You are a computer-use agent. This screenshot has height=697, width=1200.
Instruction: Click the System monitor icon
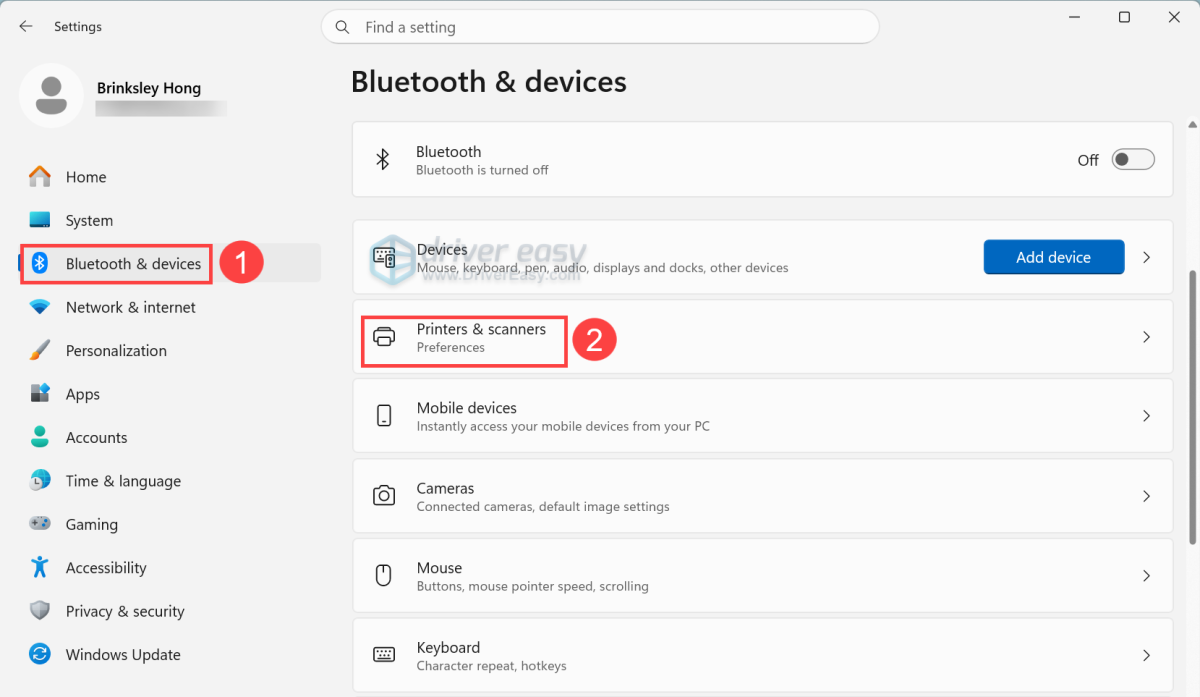pyautogui.click(x=40, y=220)
